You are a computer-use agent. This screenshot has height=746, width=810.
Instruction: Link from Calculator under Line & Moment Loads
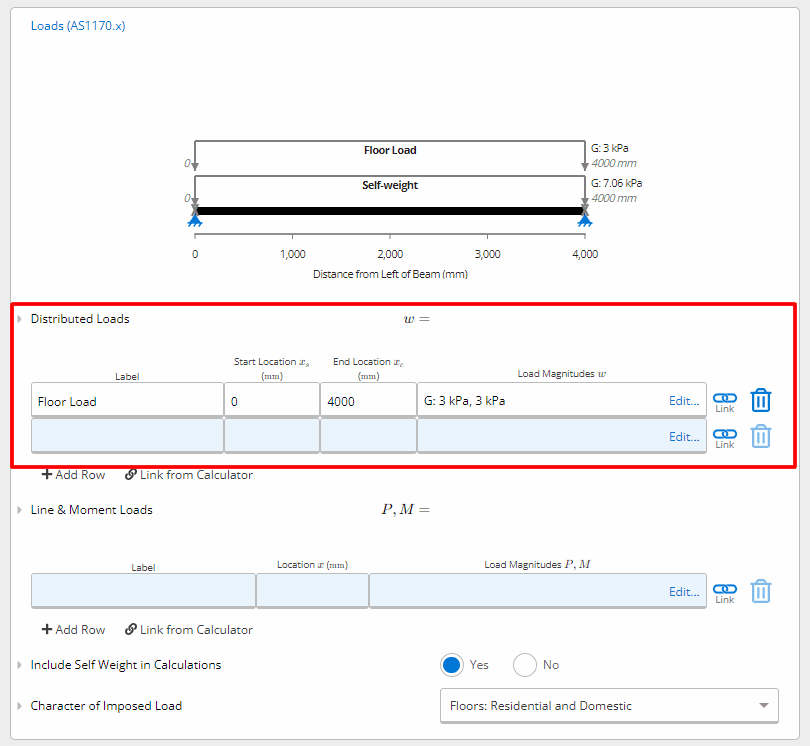pos(189,630)
